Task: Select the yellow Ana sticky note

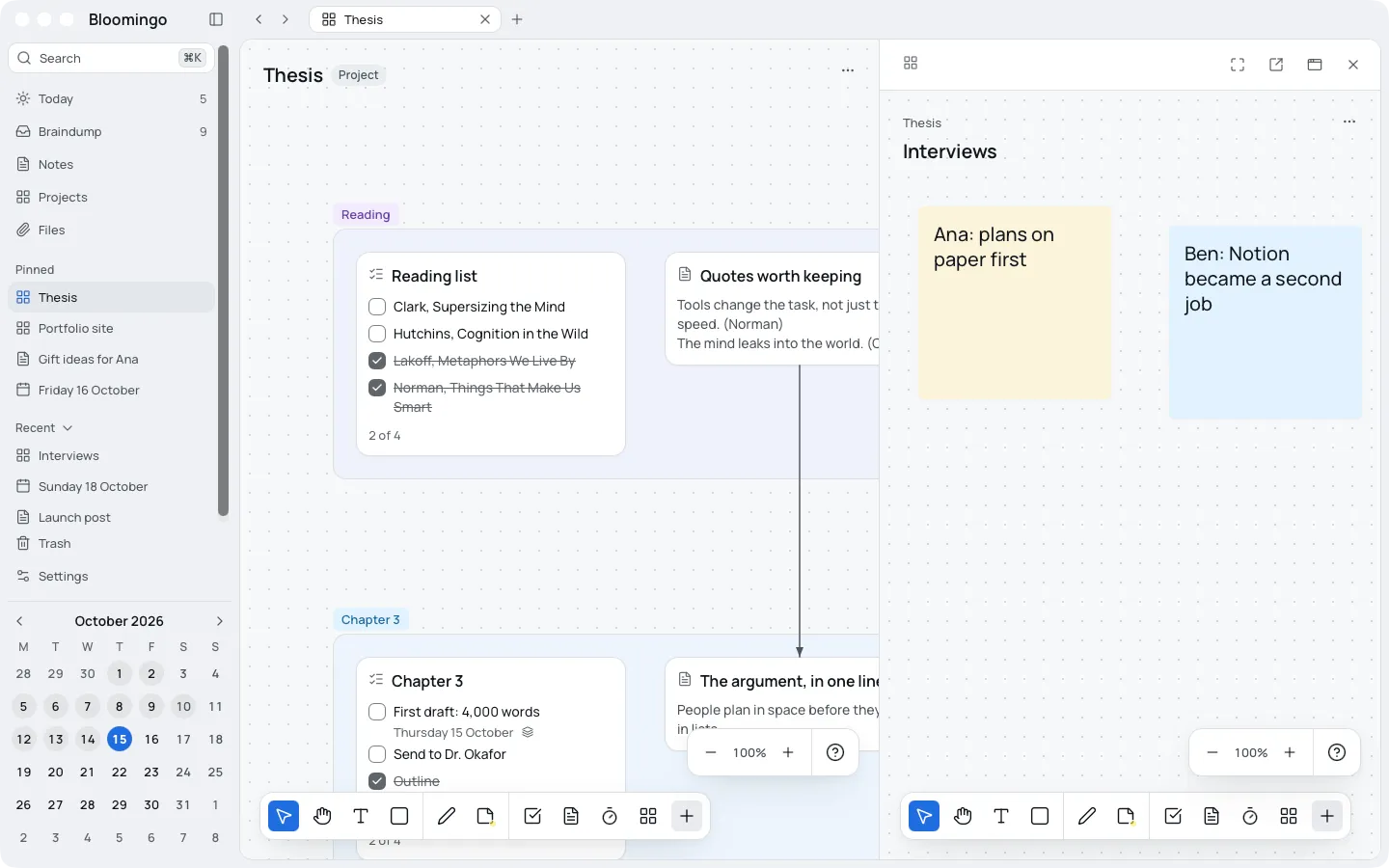Action: [1015, 303]
